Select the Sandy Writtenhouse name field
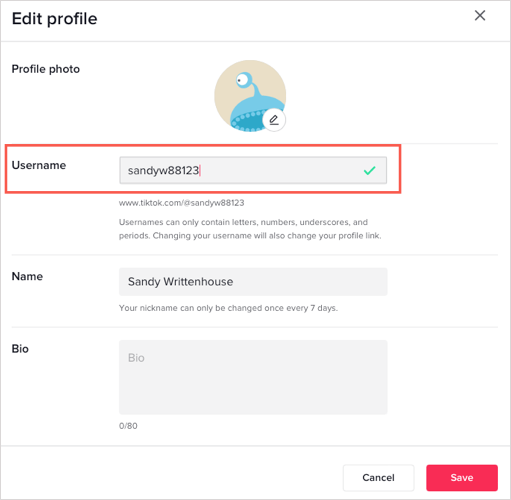Image resolution: width=511 pixels, height=500 pixels. [x=253, y=282]
